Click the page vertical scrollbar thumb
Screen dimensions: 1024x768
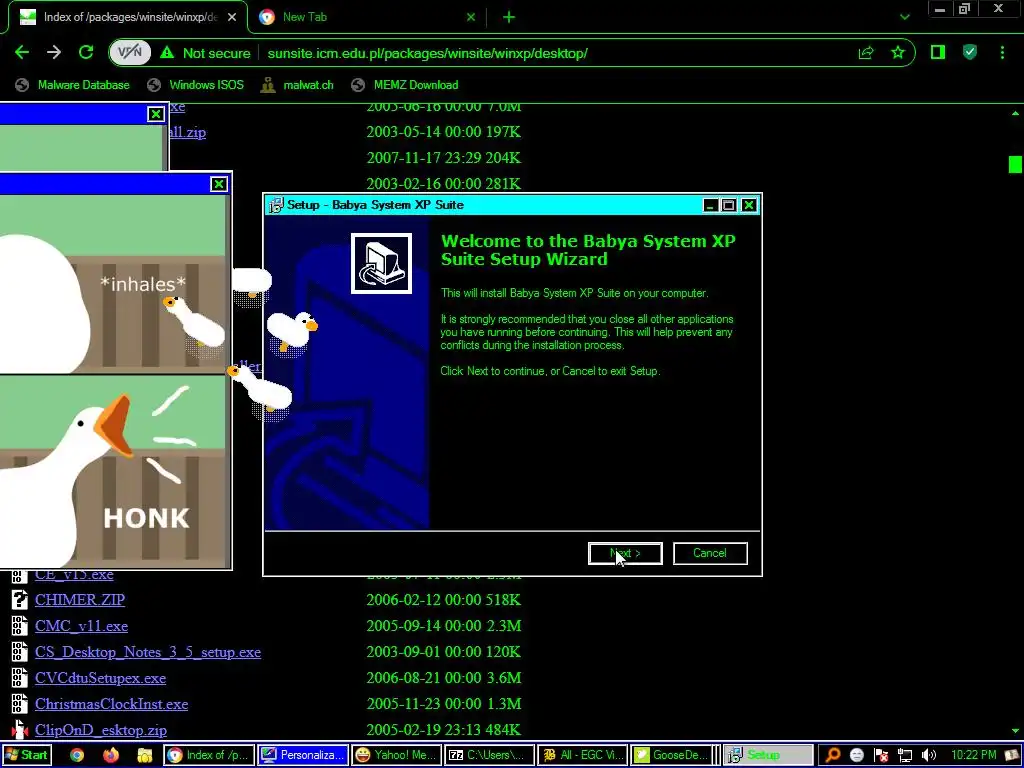click(1015, 165)
